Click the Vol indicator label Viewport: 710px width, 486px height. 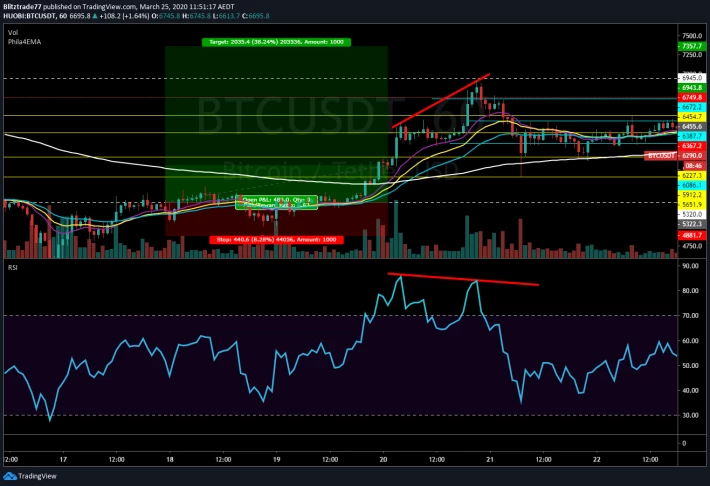pyautogui.click(x=13, y=33)
